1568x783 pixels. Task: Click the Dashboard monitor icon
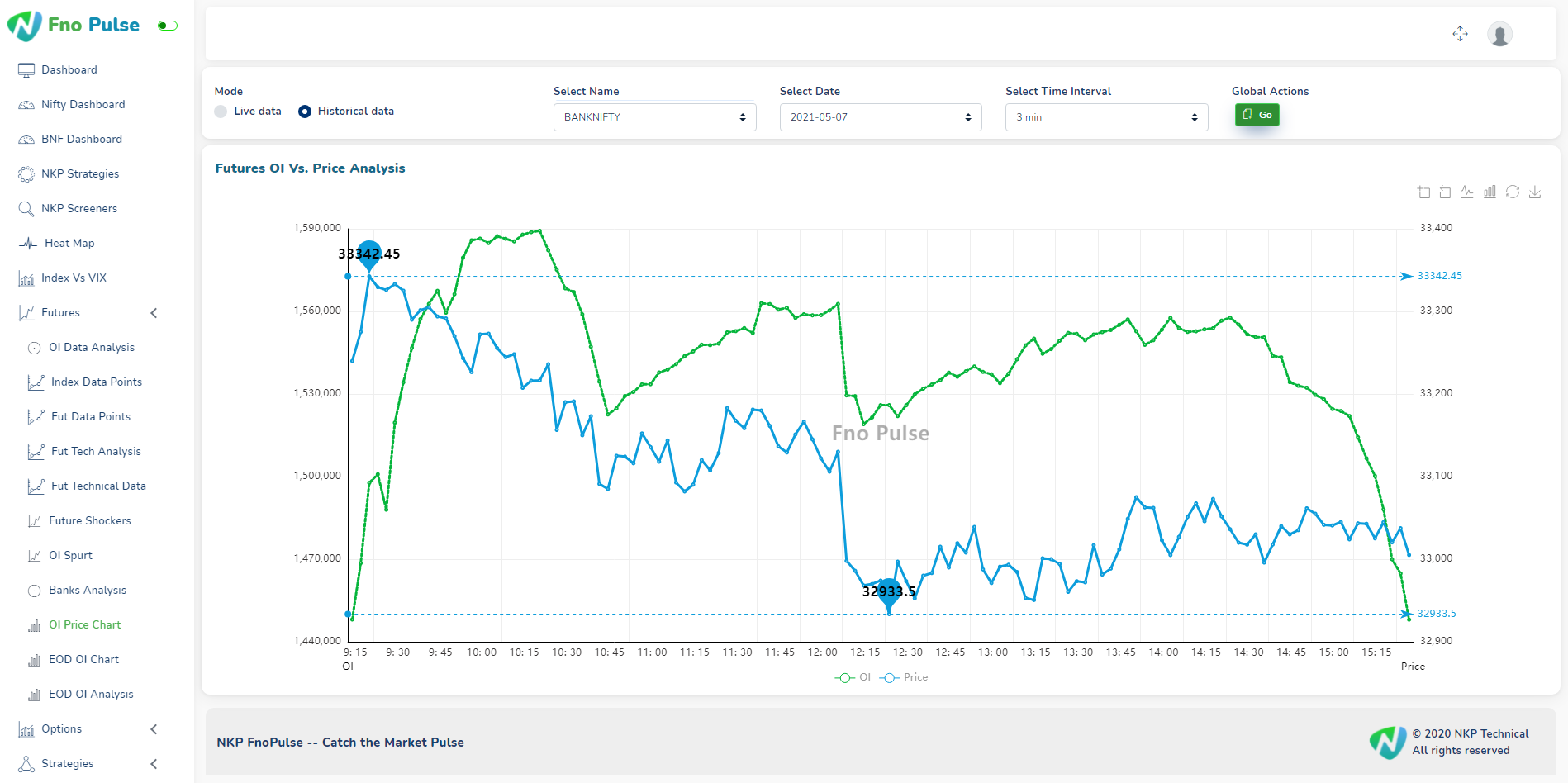click(26, 70)
